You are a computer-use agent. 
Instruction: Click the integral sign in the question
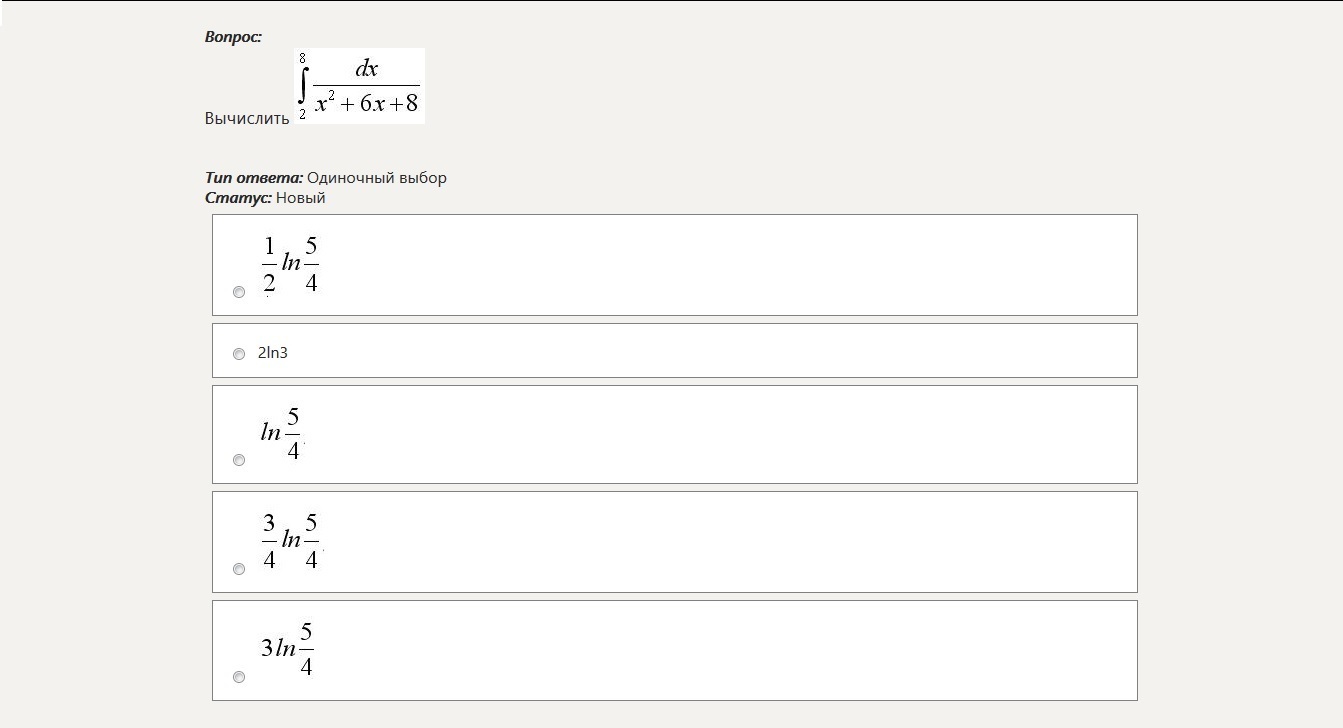click(x=302, y=86)
